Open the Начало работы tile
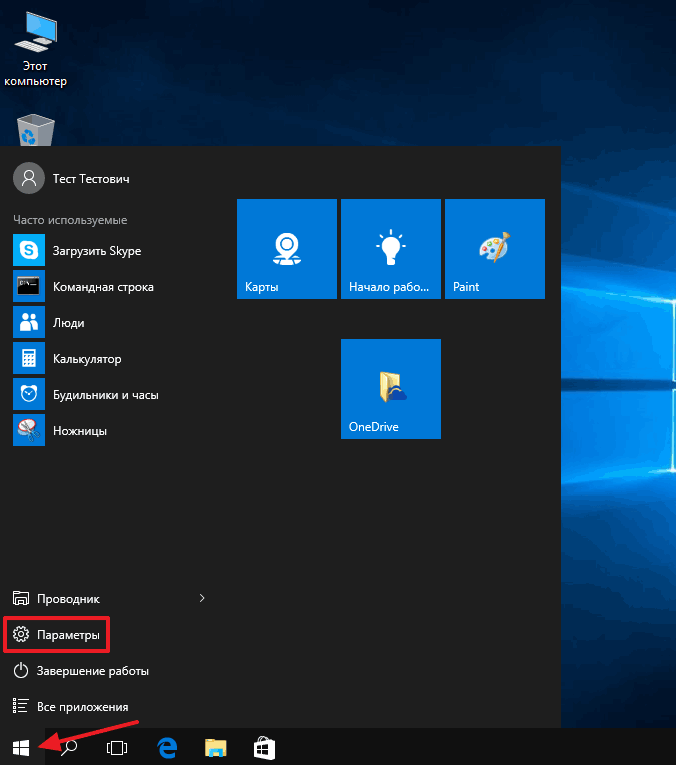The image size is (676, 765). (391, 249)
